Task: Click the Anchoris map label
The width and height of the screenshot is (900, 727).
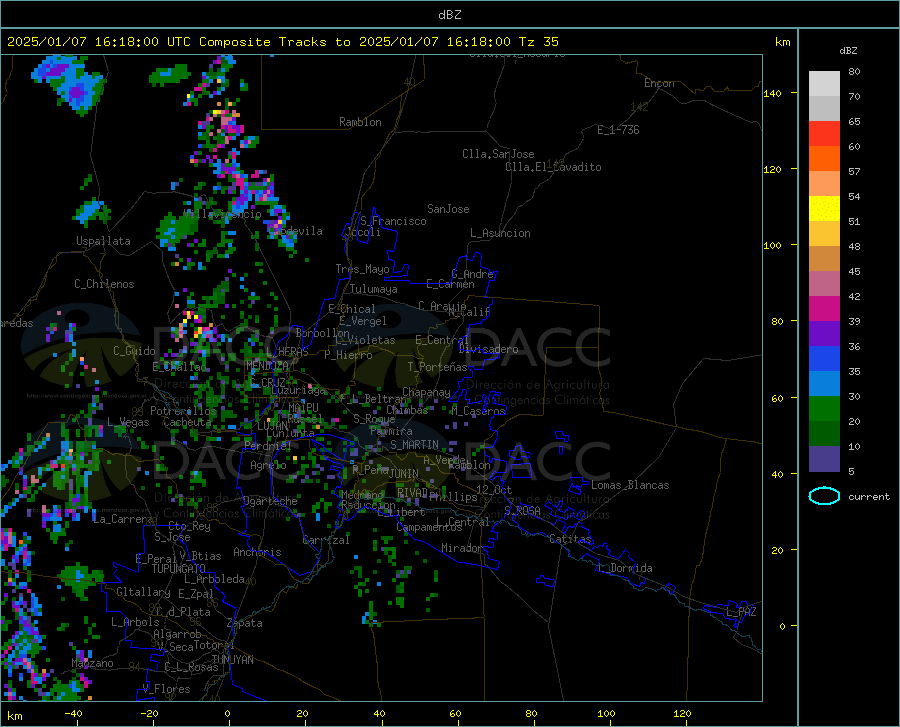Action: point(257,552)
